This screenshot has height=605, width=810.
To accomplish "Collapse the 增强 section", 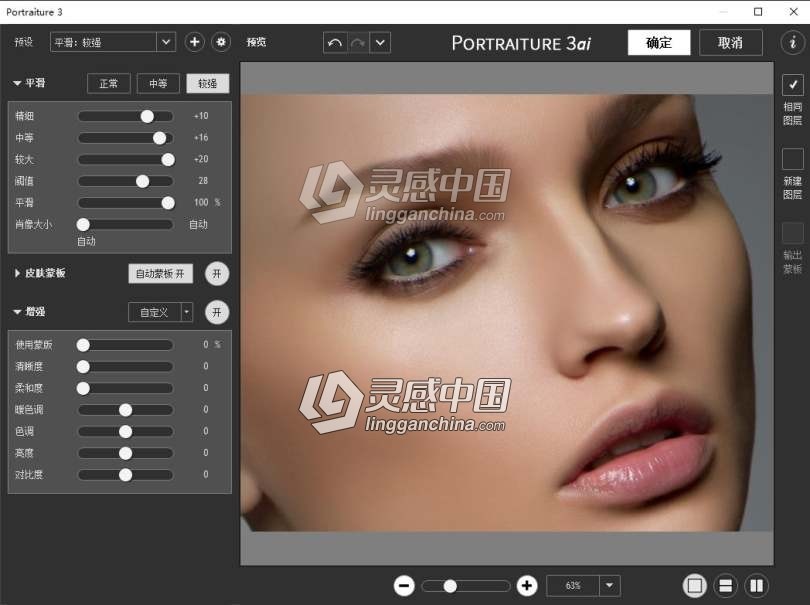I will (17, 312).
